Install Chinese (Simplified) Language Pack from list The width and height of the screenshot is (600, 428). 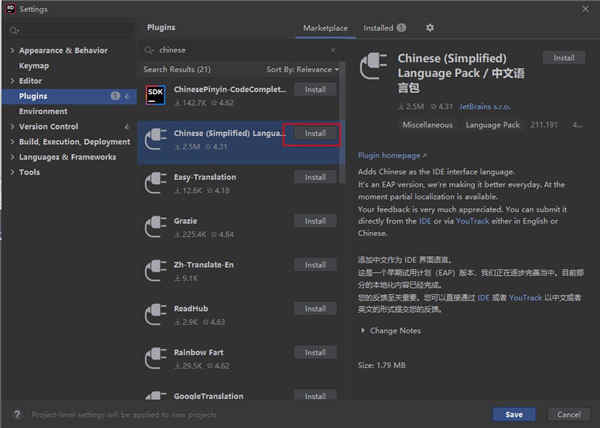315,133
